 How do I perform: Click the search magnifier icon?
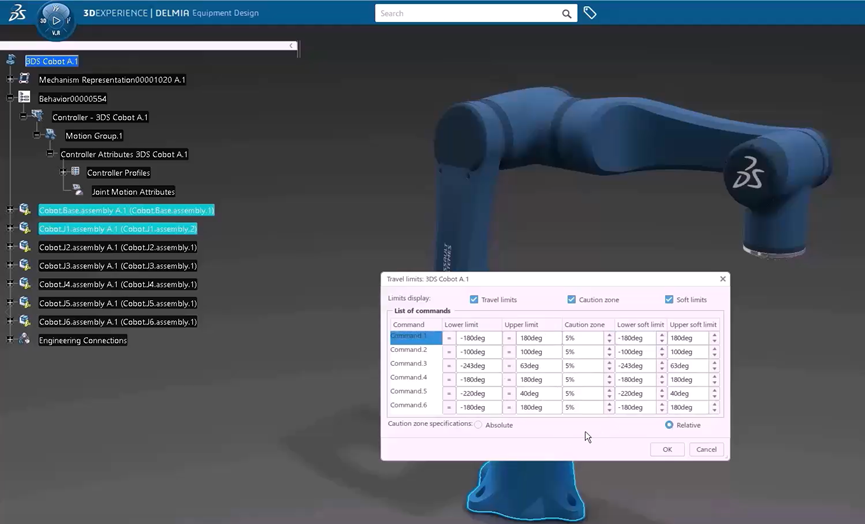pyautogui.click(x=567, y=14)
